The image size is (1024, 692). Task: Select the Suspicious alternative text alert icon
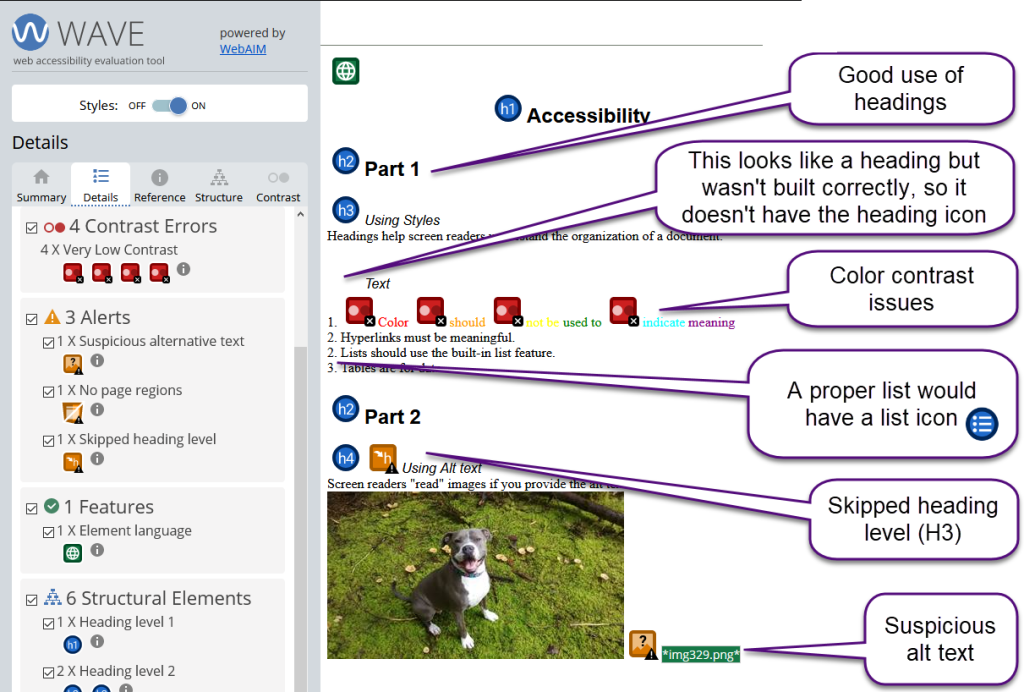pyautogui.click(x=71, y=363)
